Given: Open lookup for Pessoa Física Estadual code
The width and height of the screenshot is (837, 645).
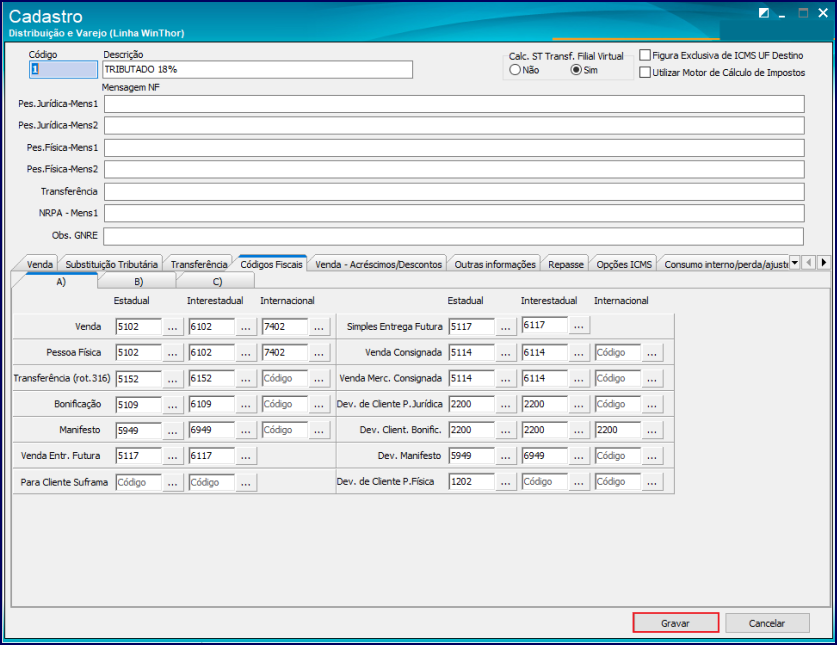Looking at the screenshot, I should (172, 352).
